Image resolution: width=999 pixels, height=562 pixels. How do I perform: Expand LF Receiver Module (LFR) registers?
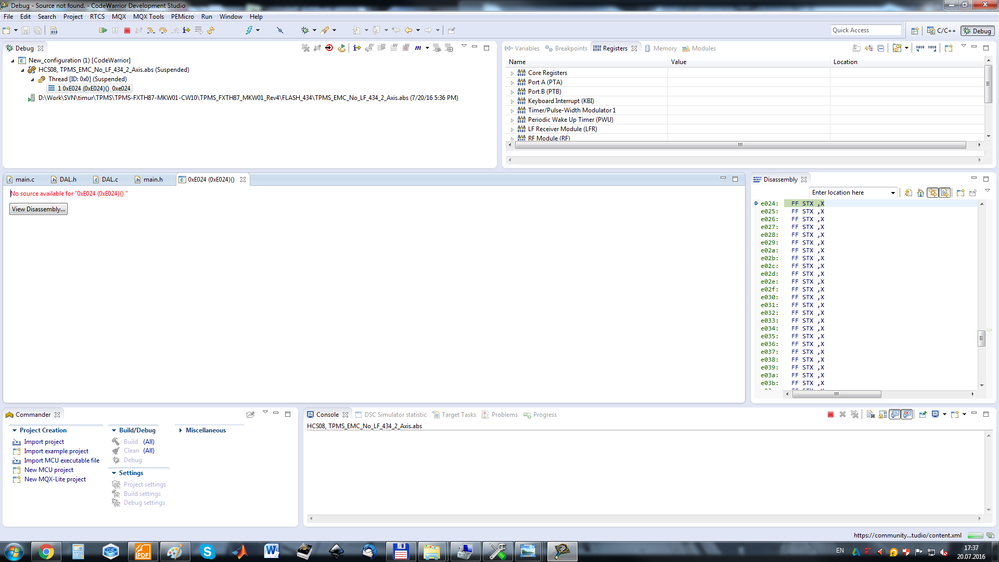(512, 129)
